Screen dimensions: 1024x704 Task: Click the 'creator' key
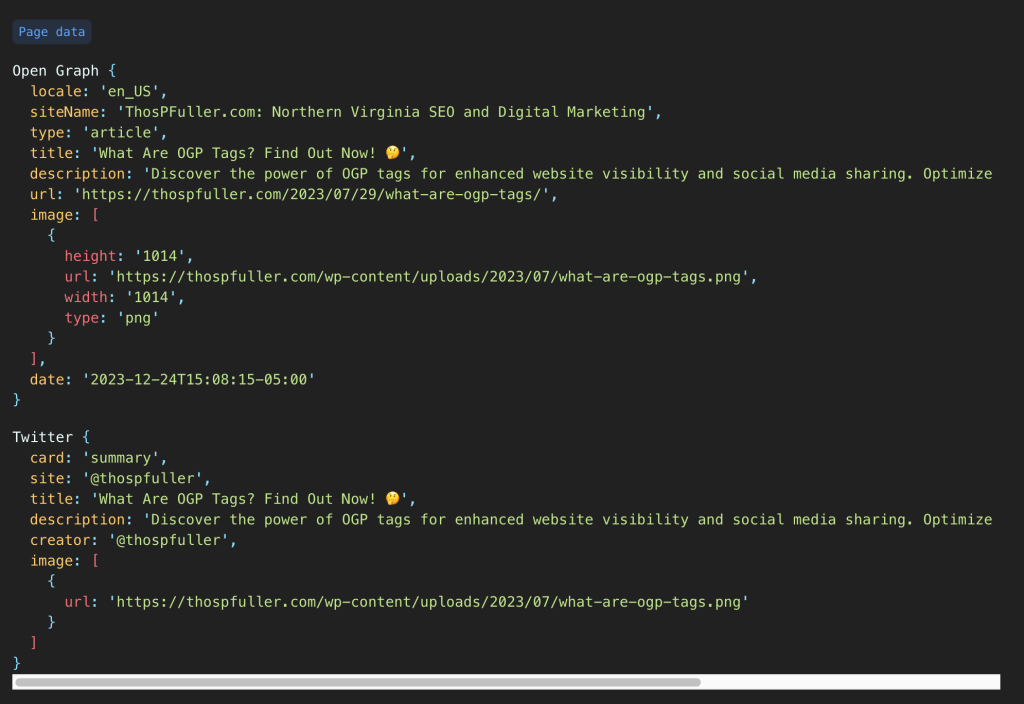60,540
